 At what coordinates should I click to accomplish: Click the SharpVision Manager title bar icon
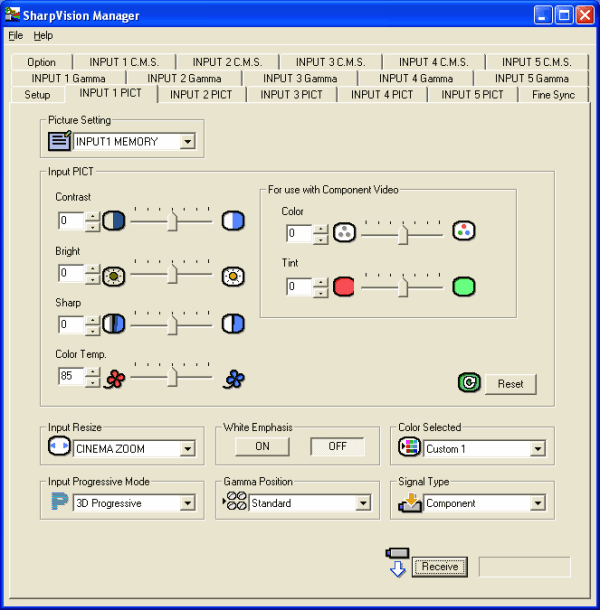coord(12,14)
